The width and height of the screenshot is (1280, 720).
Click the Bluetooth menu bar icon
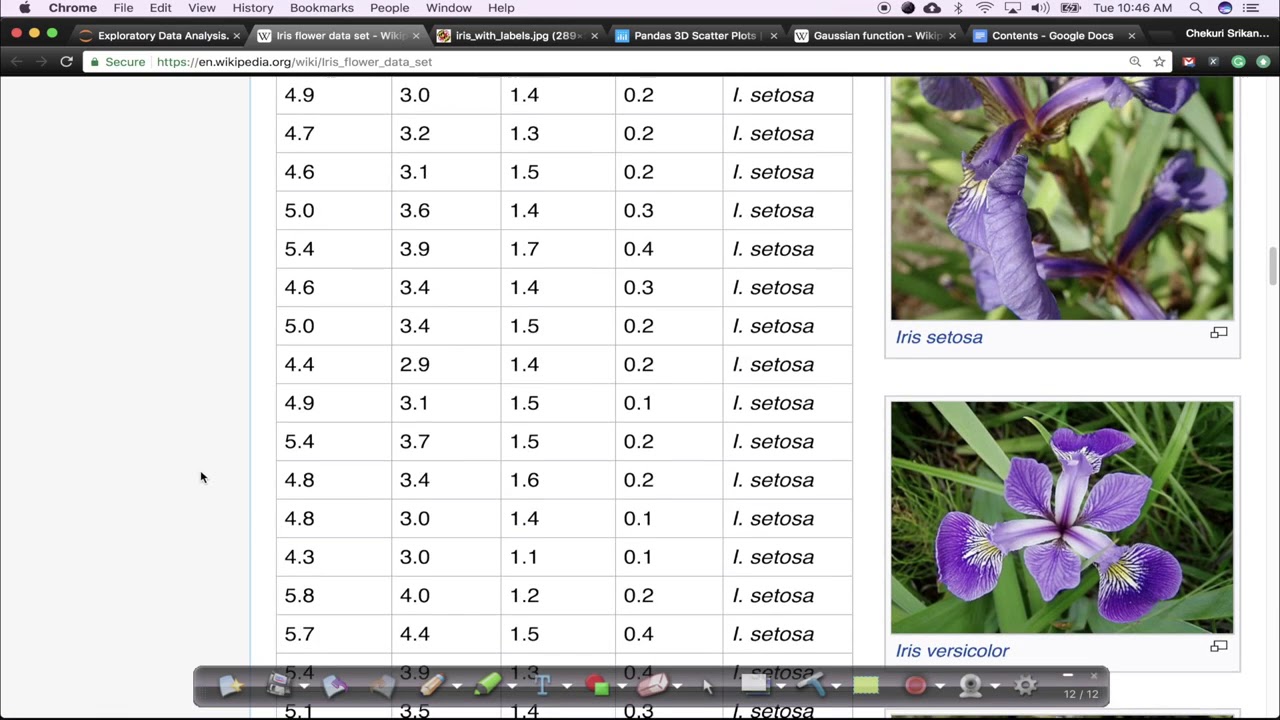pyautogui.click(x=958, y=8)
